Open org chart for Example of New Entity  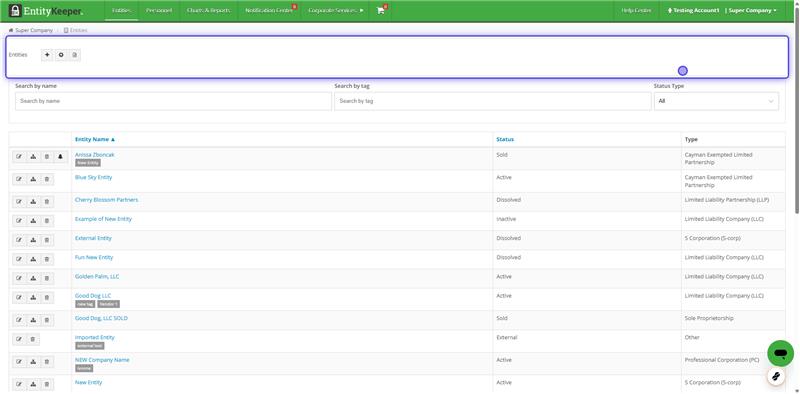click(x=33, y=221)
